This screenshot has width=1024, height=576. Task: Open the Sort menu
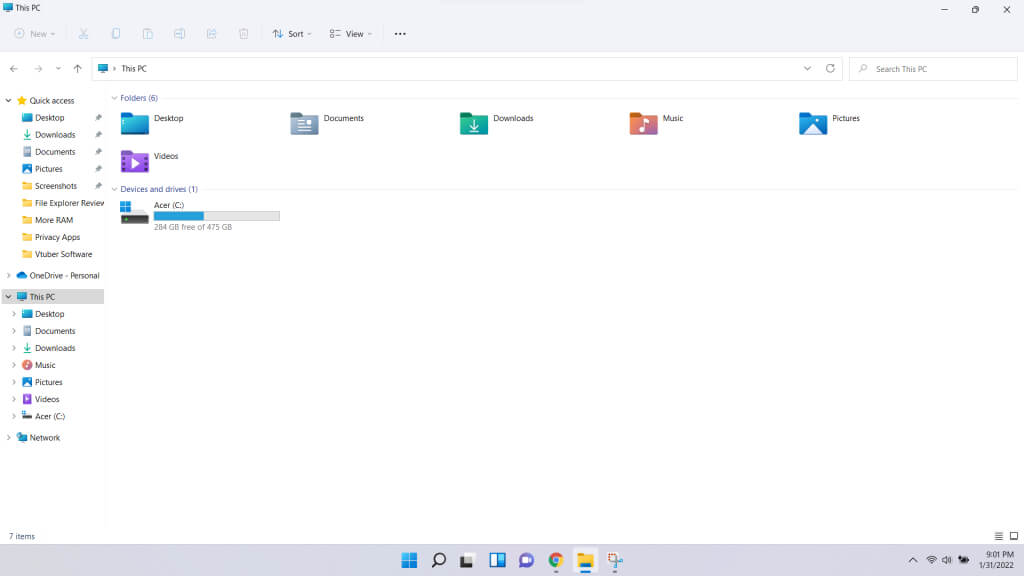(x=292, y=34)
